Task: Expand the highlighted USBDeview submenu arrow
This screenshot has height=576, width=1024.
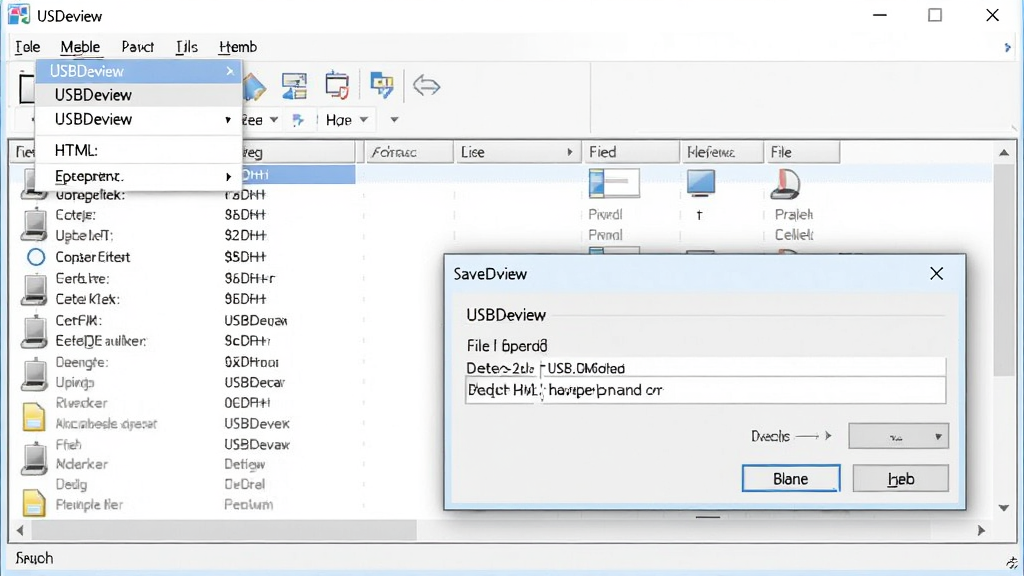Action: click(230, 71)
